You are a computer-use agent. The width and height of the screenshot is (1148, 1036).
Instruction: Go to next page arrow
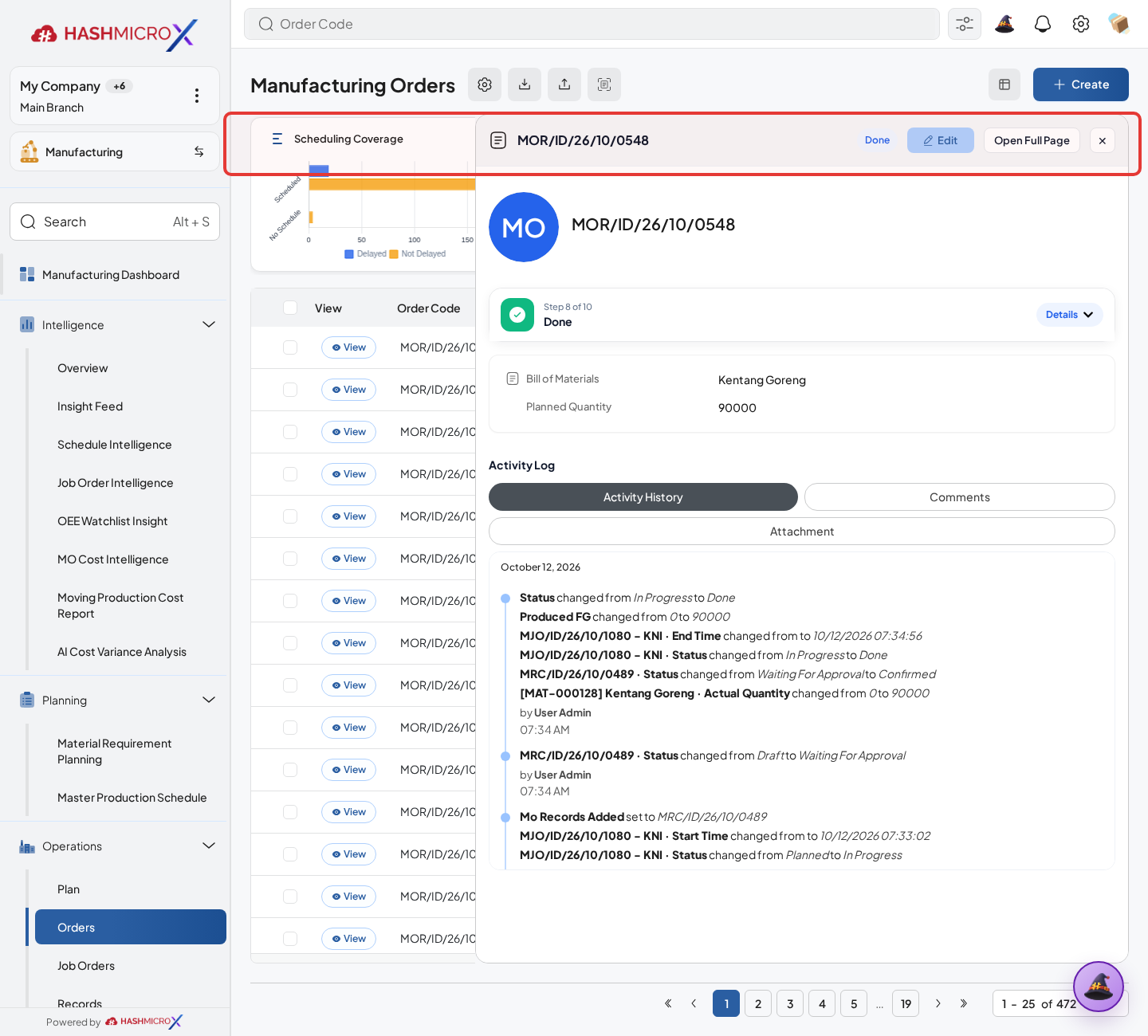(938, 1003)
